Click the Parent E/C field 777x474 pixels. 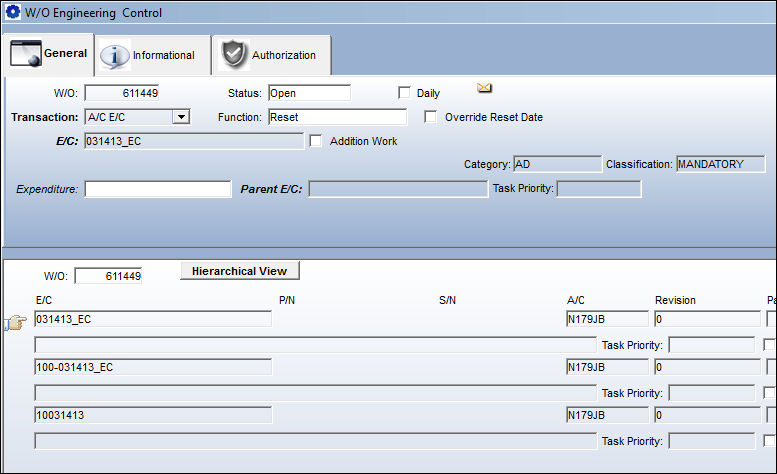pos(398,189)
